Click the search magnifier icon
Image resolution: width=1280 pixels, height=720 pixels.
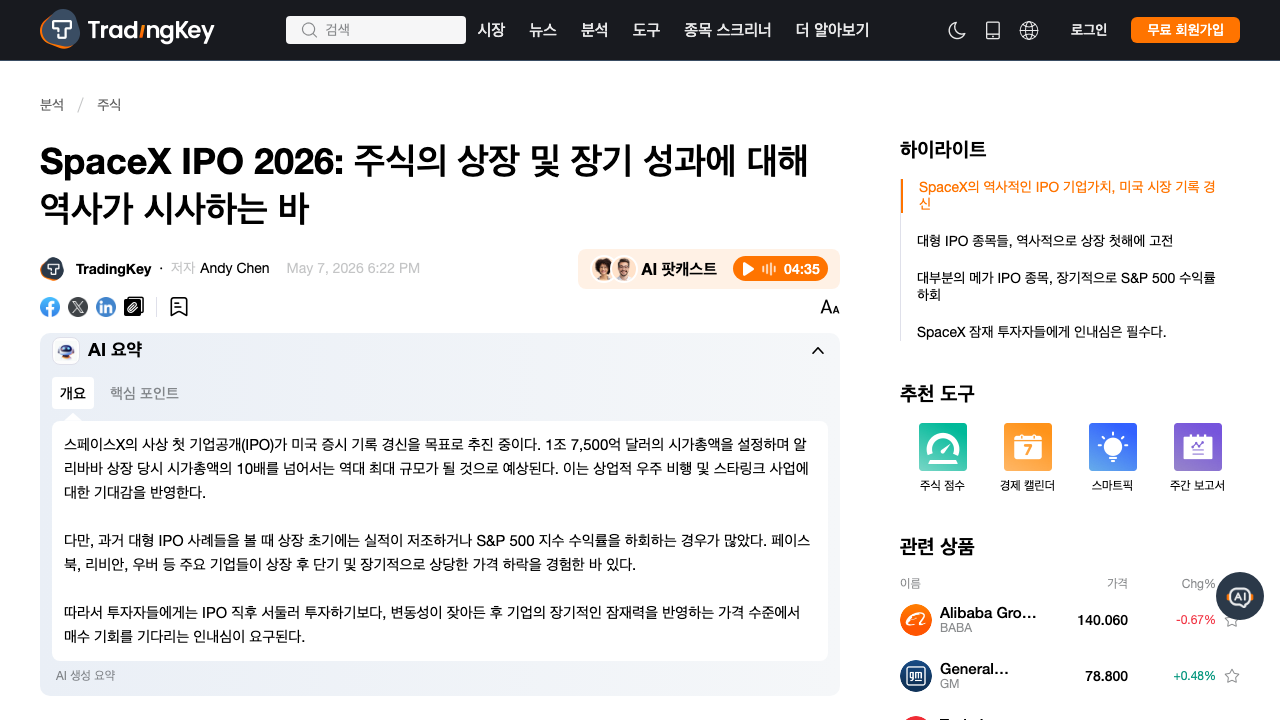[309, 30]
